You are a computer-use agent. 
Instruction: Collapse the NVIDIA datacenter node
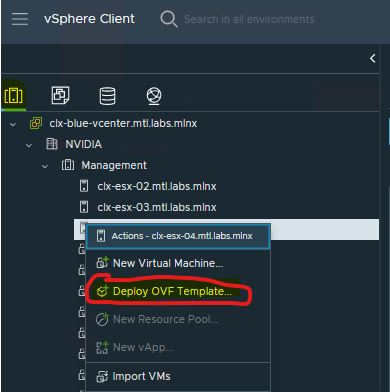click(x=29, y=145)
